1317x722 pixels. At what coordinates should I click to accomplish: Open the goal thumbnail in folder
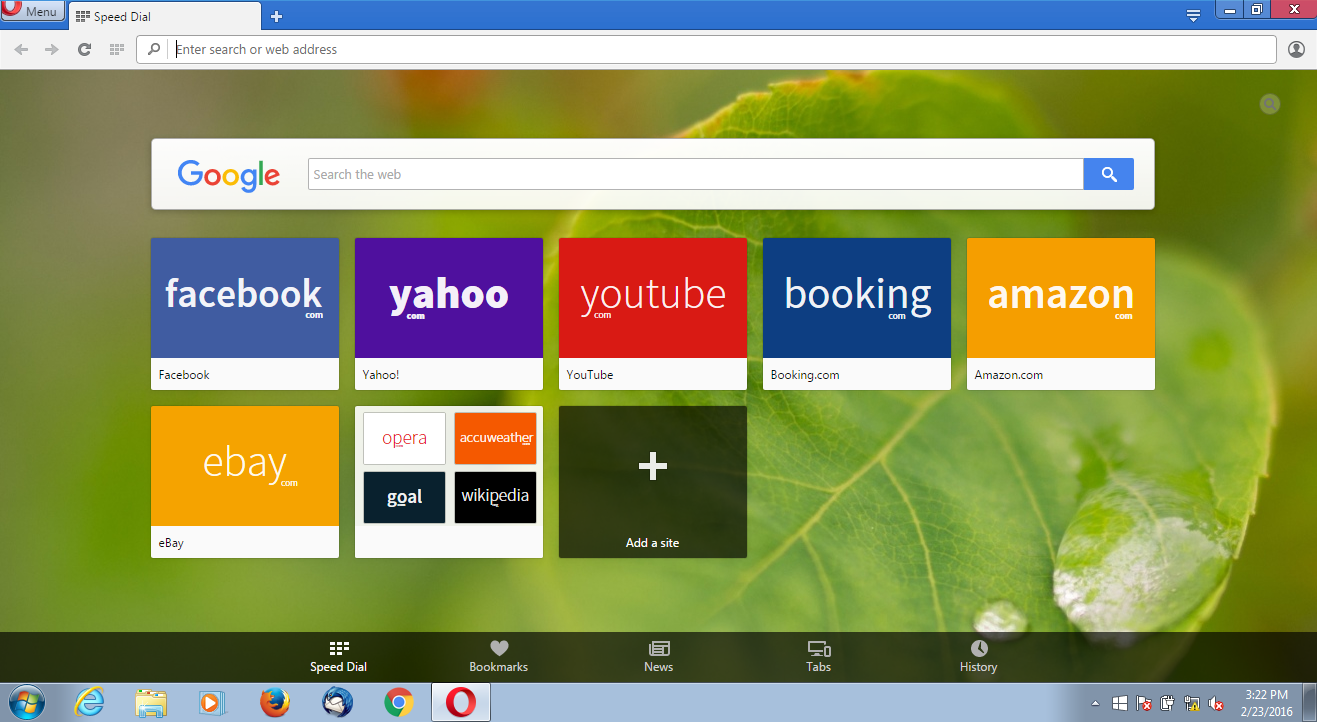point(404,498)
